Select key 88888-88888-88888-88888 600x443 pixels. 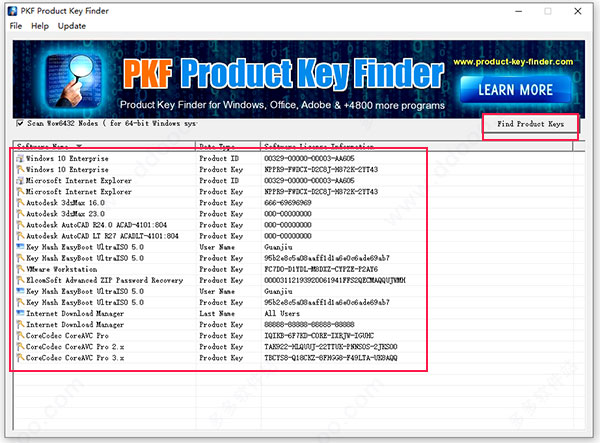click(x=309, y=324)
